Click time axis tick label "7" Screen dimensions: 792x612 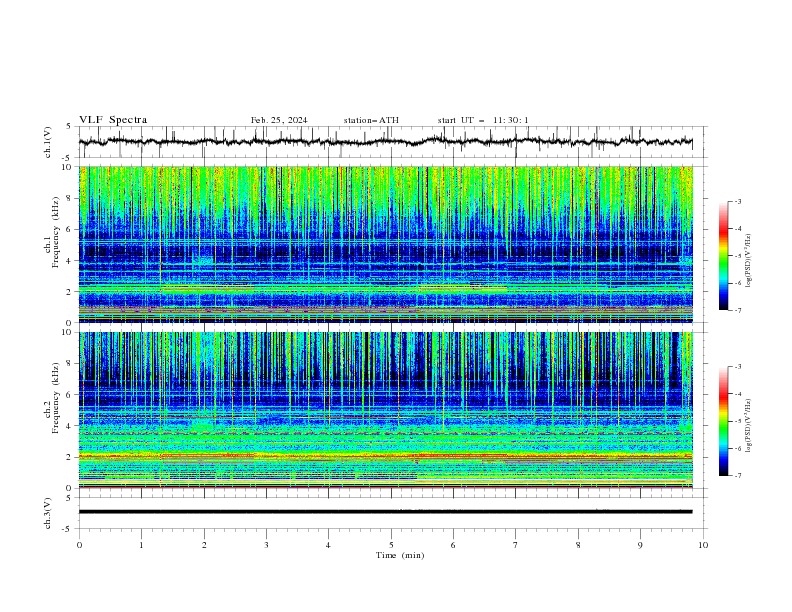click(x=516, y=545)
